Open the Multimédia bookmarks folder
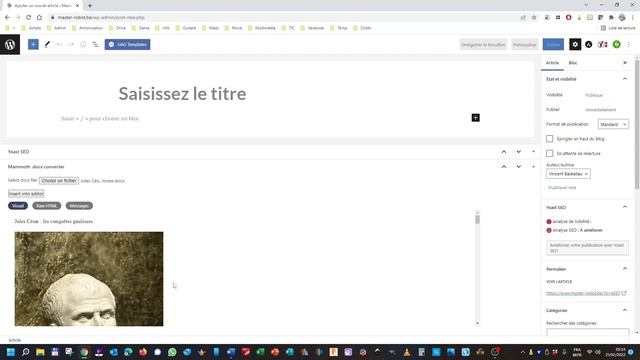The image size is (640, 360). (x=262, y=28)
